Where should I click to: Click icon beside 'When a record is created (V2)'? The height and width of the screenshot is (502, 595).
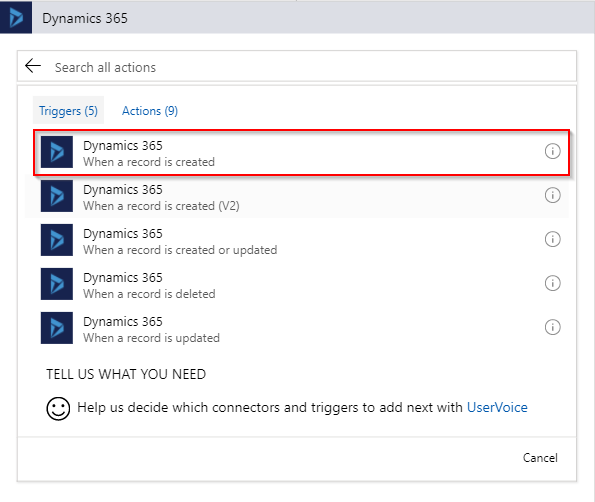tap(57, 196)
